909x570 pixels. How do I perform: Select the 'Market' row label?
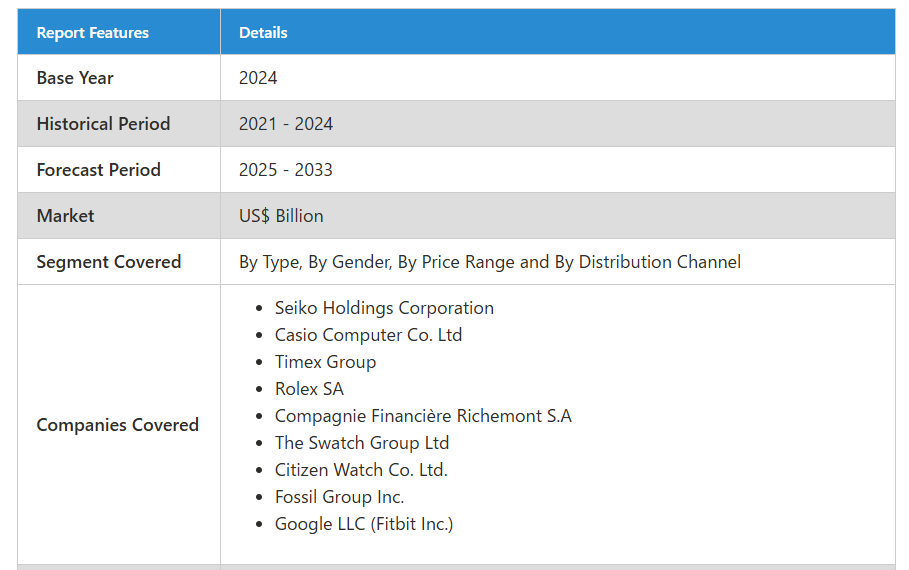pyautogui.click(x=65, y=216)
